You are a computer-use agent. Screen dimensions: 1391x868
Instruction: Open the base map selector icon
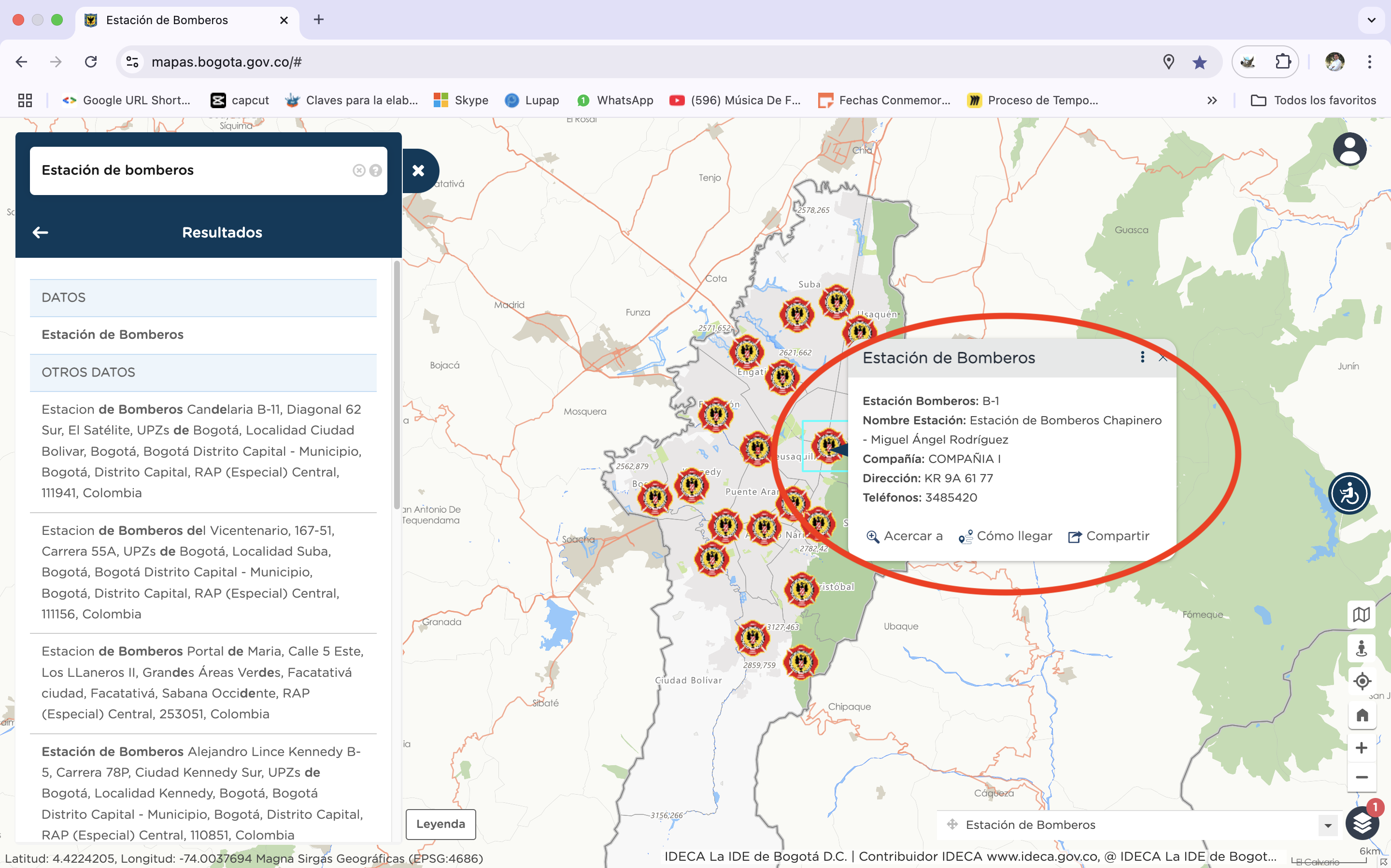pyautogui.click(x=1361, y=615)
